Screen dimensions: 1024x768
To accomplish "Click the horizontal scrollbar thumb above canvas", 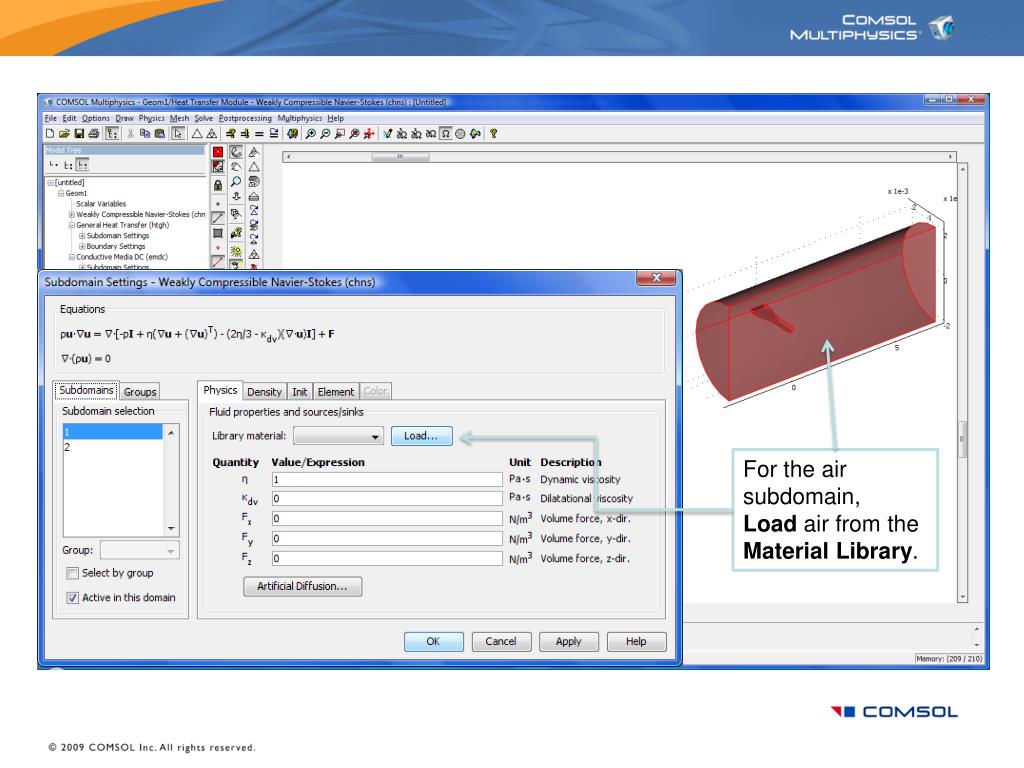I will (400, 157).
